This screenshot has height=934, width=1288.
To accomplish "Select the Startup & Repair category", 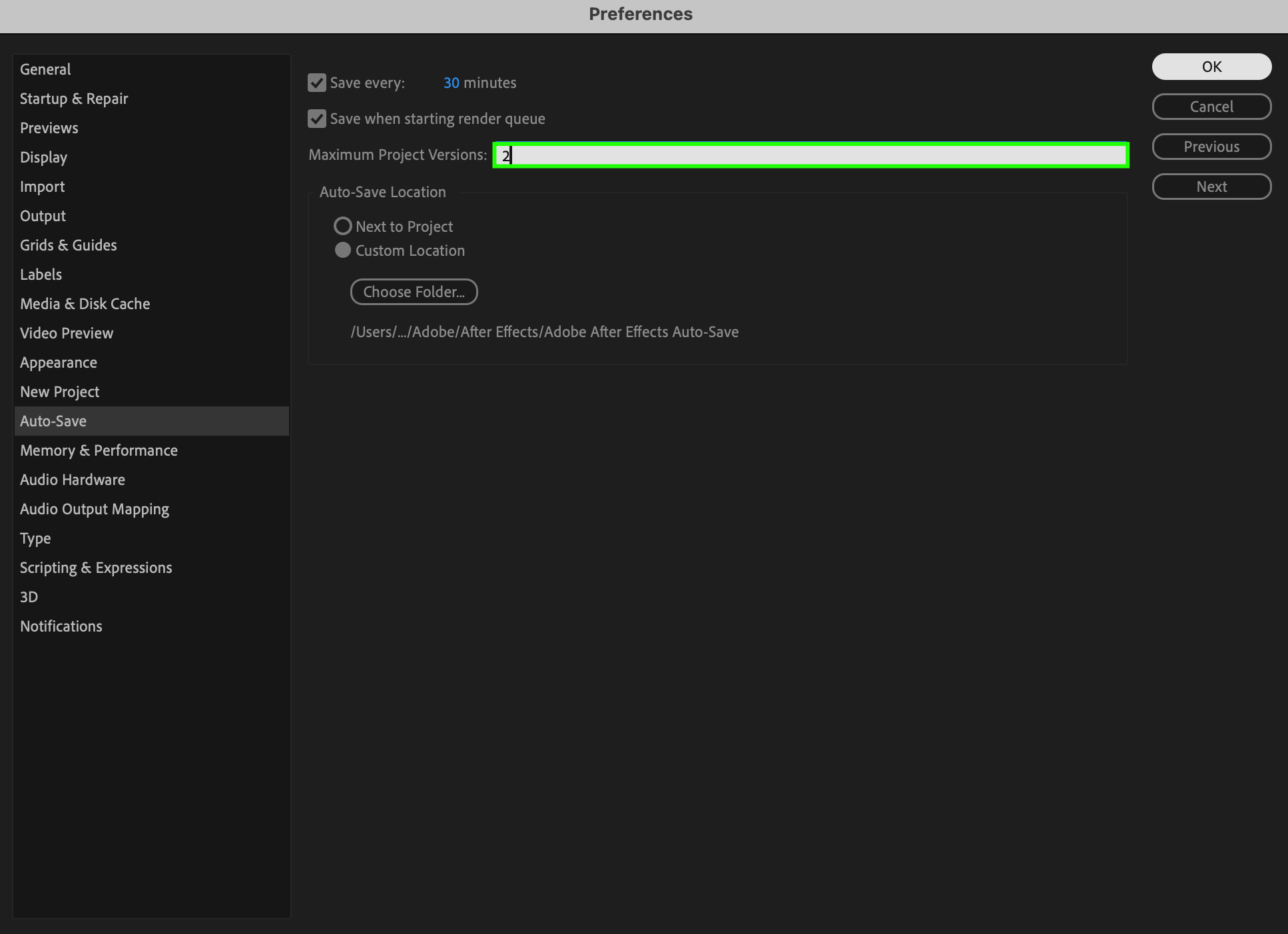I will (74, 99).
